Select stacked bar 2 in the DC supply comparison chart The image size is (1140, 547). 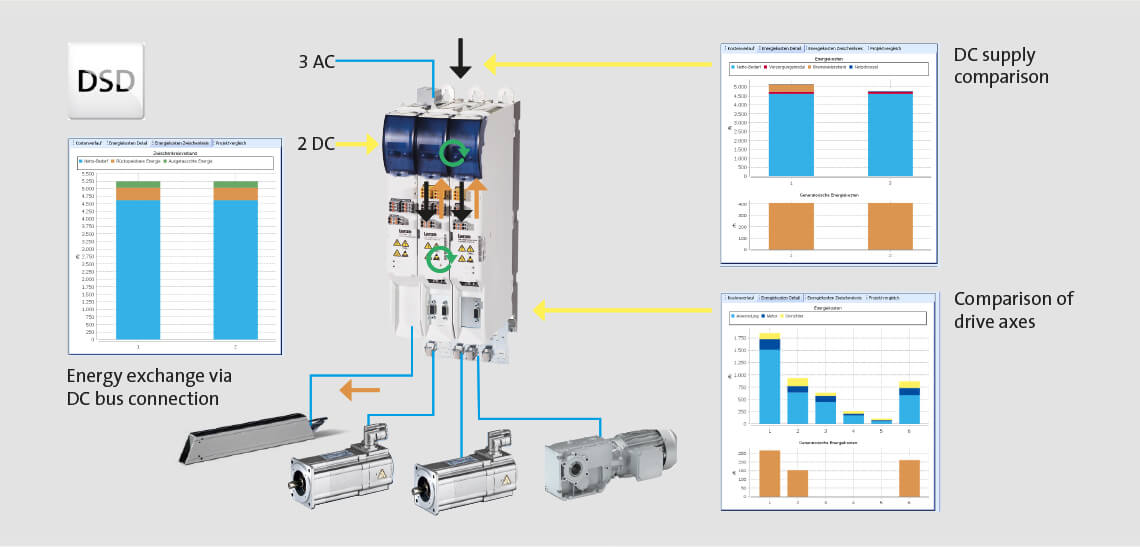coord(890,133)
